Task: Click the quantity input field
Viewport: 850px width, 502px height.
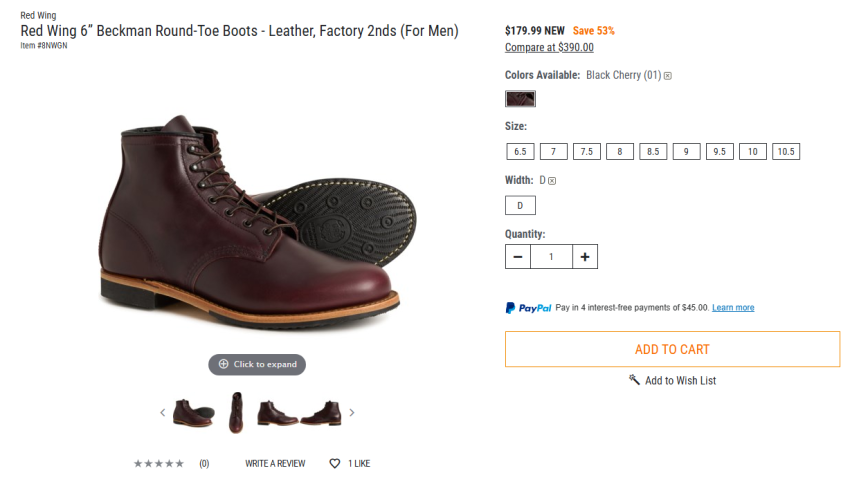Action: click(551, 257)
